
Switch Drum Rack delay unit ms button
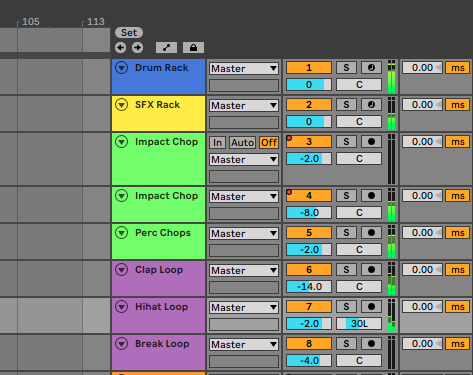point(458,68)
